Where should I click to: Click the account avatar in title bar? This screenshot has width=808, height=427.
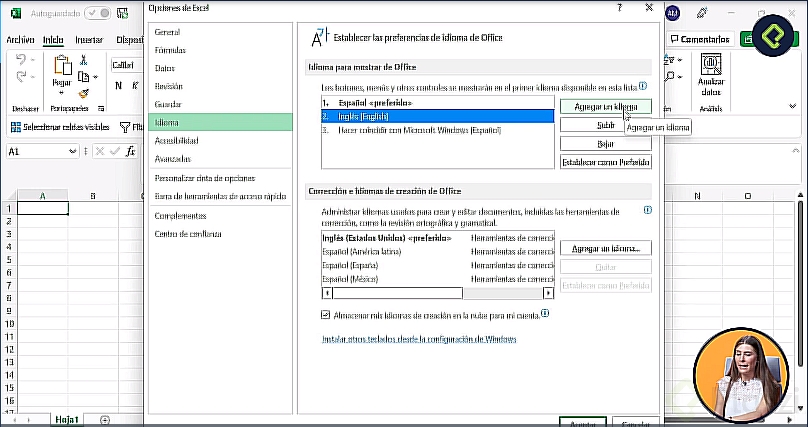(672, 13)
